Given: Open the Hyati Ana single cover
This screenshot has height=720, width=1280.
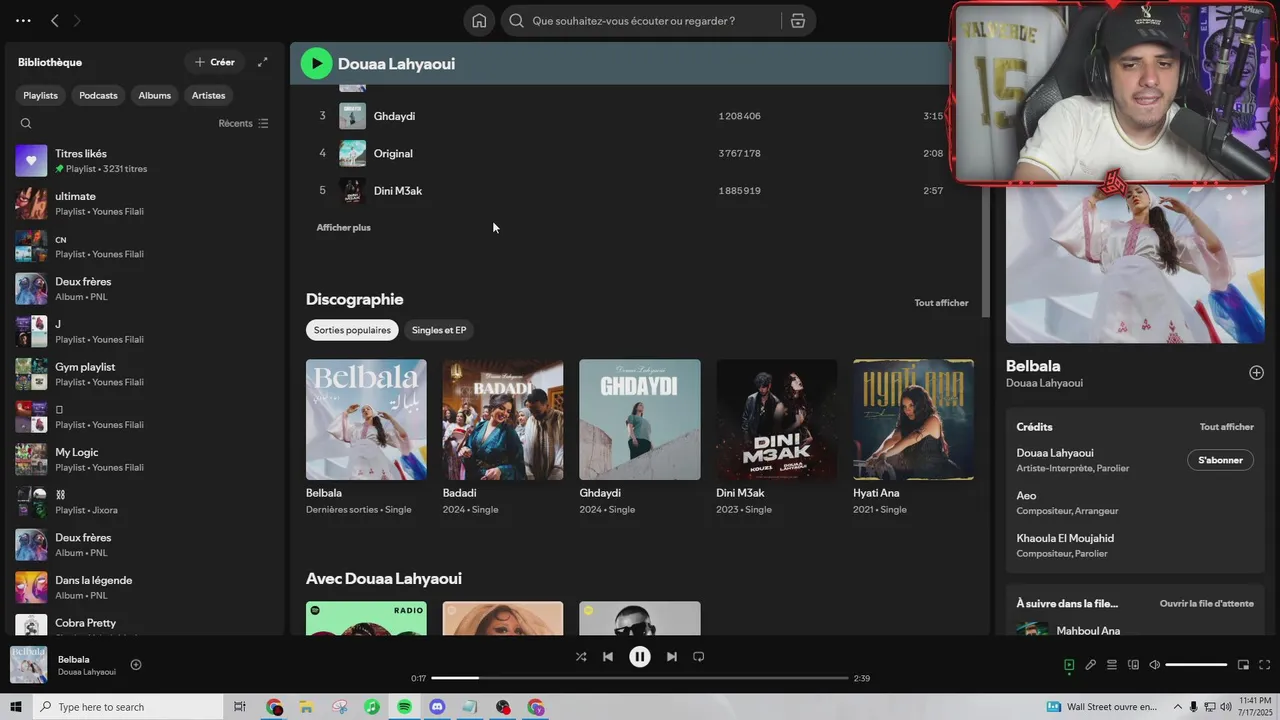Looking at the screenshot, I should pos(913,420).
